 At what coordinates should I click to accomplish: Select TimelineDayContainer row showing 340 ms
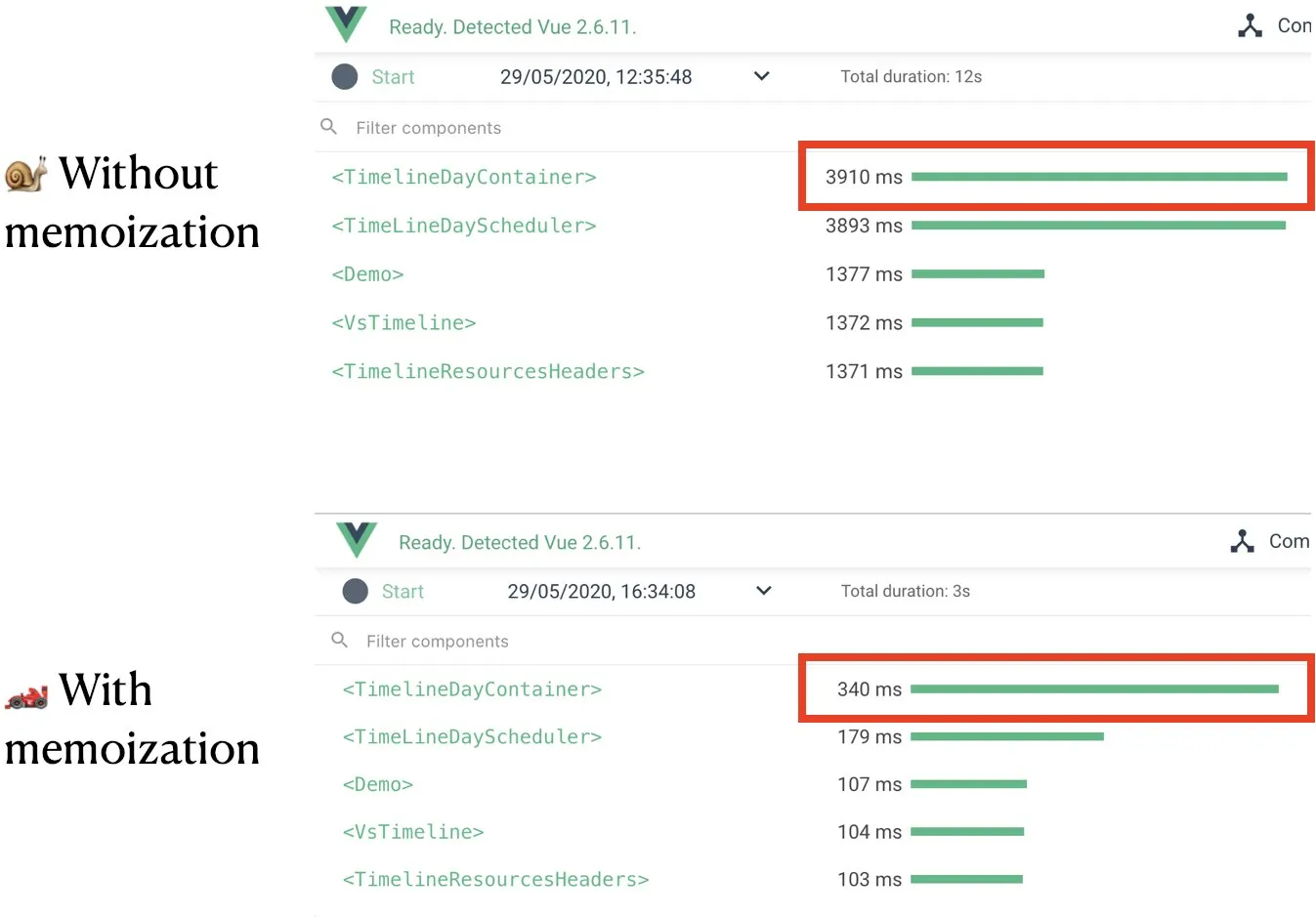point(813,689)
